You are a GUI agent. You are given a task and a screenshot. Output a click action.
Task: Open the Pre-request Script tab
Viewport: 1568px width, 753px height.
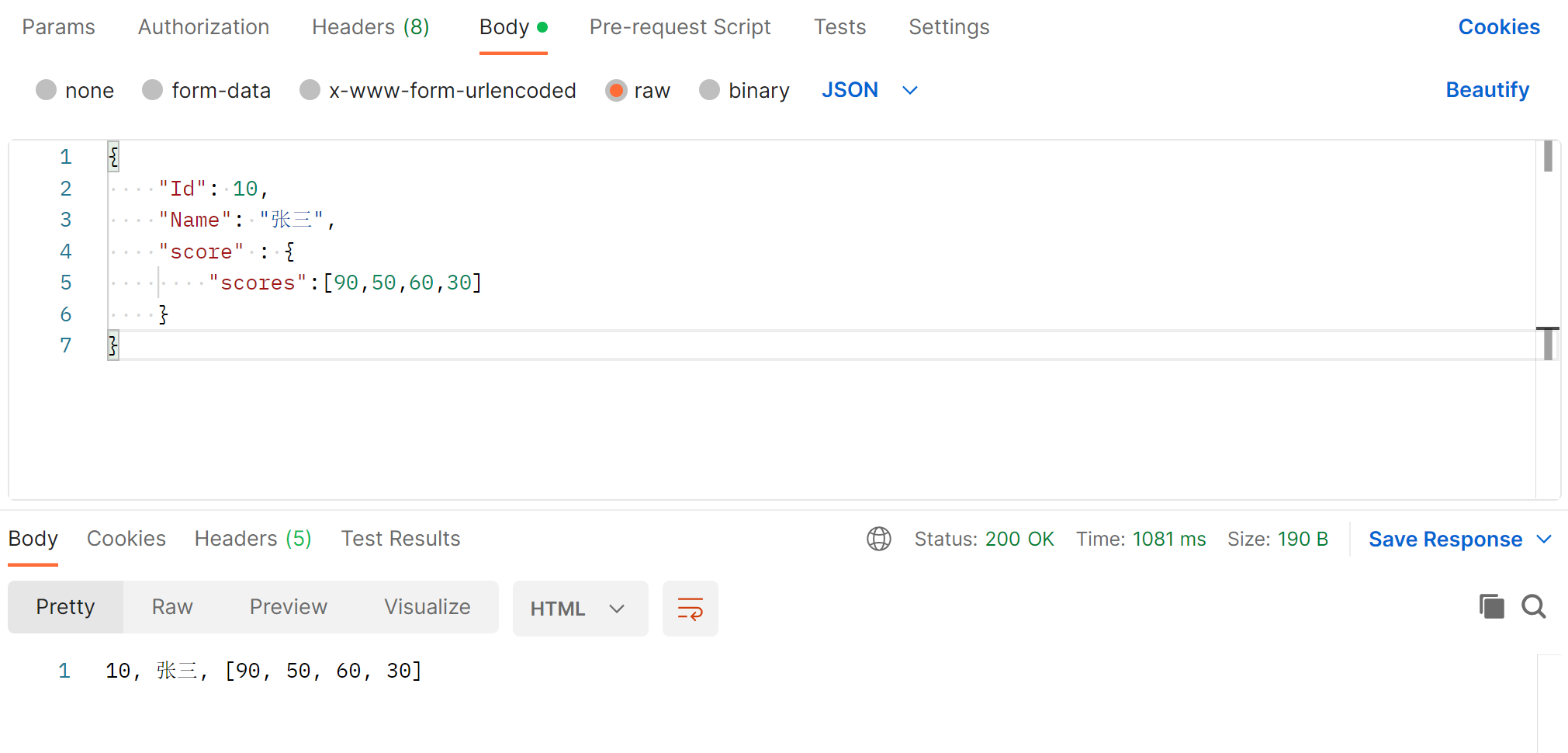680,26
